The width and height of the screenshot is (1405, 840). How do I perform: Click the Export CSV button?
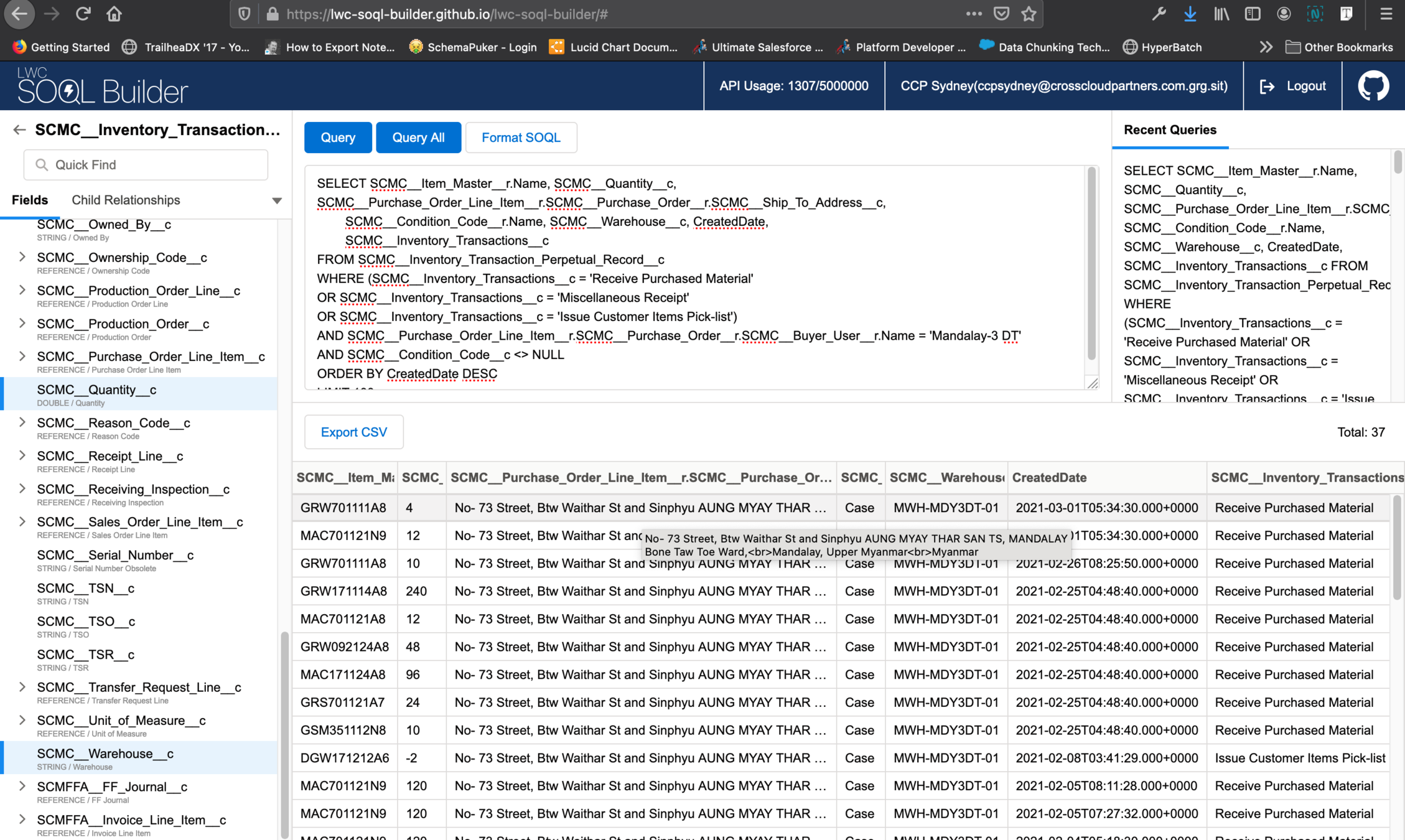pyautogui.click(x=353, y=432)
